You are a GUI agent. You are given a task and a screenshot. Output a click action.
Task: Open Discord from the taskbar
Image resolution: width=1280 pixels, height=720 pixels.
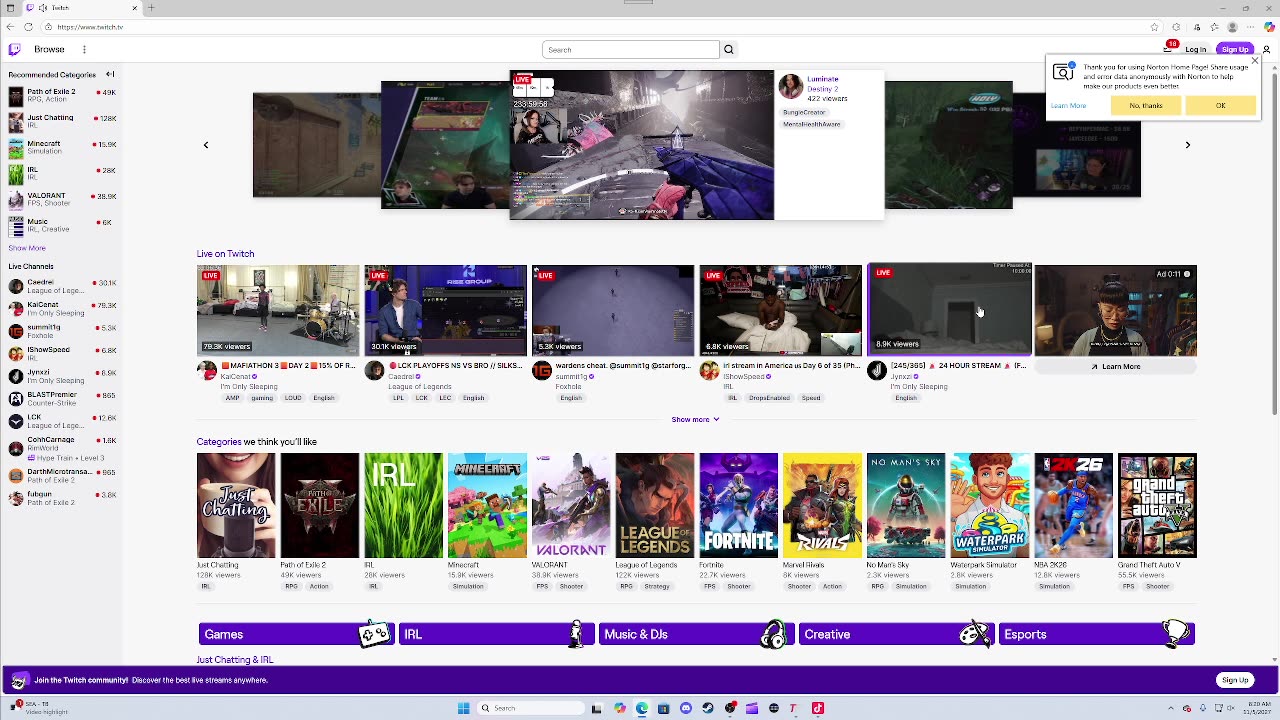point(686,708)
